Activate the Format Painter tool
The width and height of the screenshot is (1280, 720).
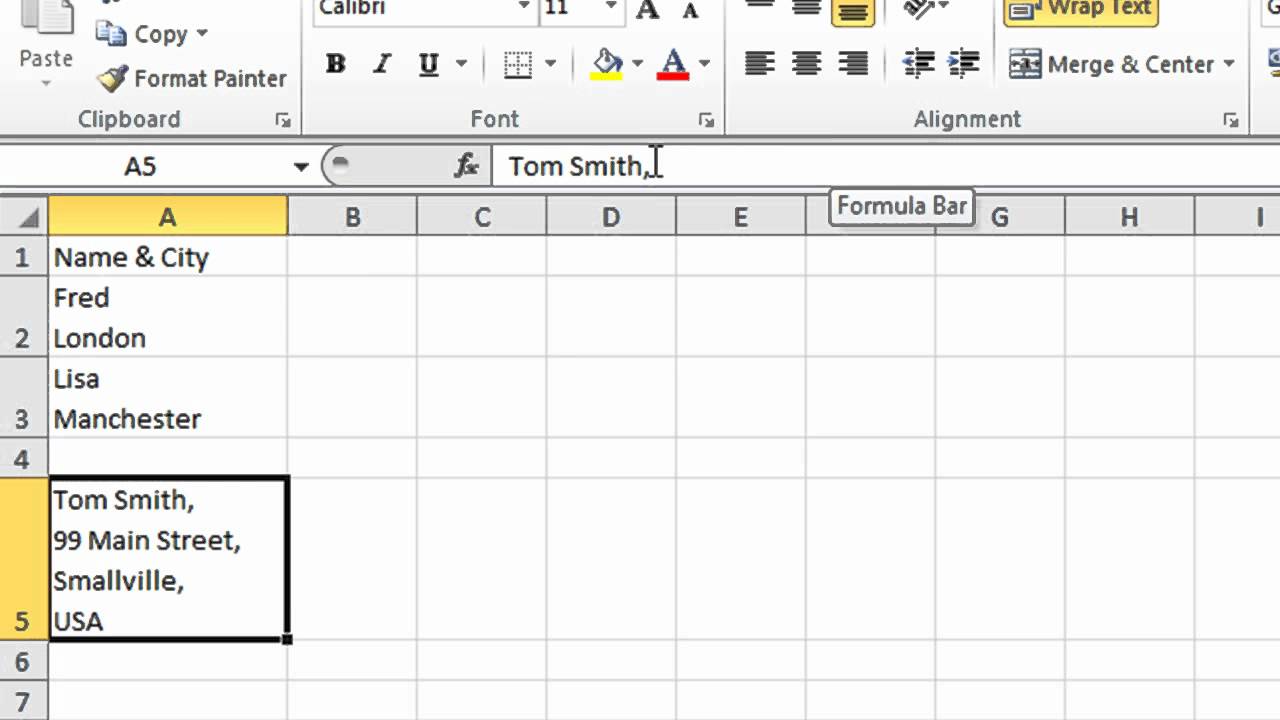click(x=192, y=78)
